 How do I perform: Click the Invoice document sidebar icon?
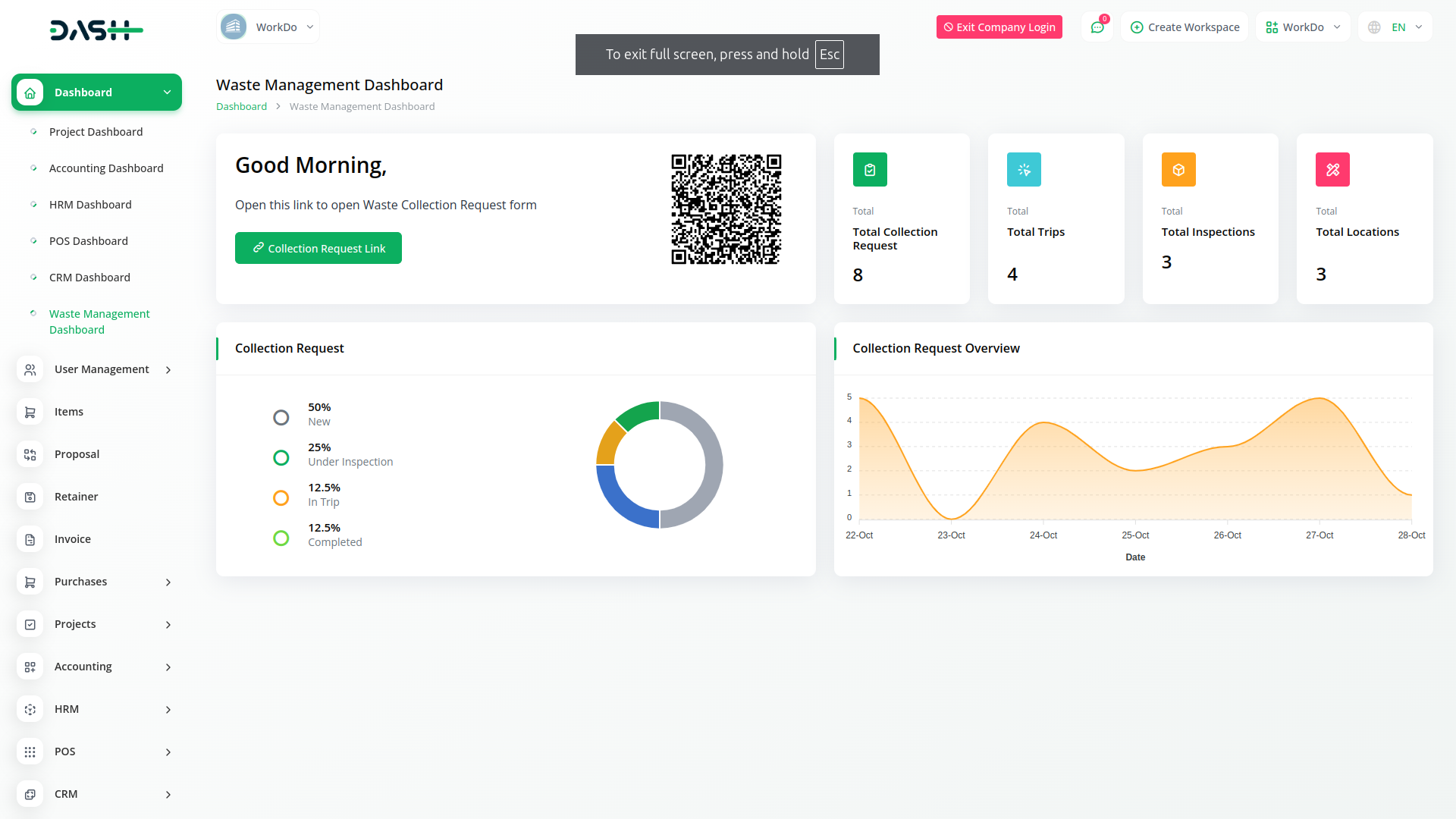point(30,539)
